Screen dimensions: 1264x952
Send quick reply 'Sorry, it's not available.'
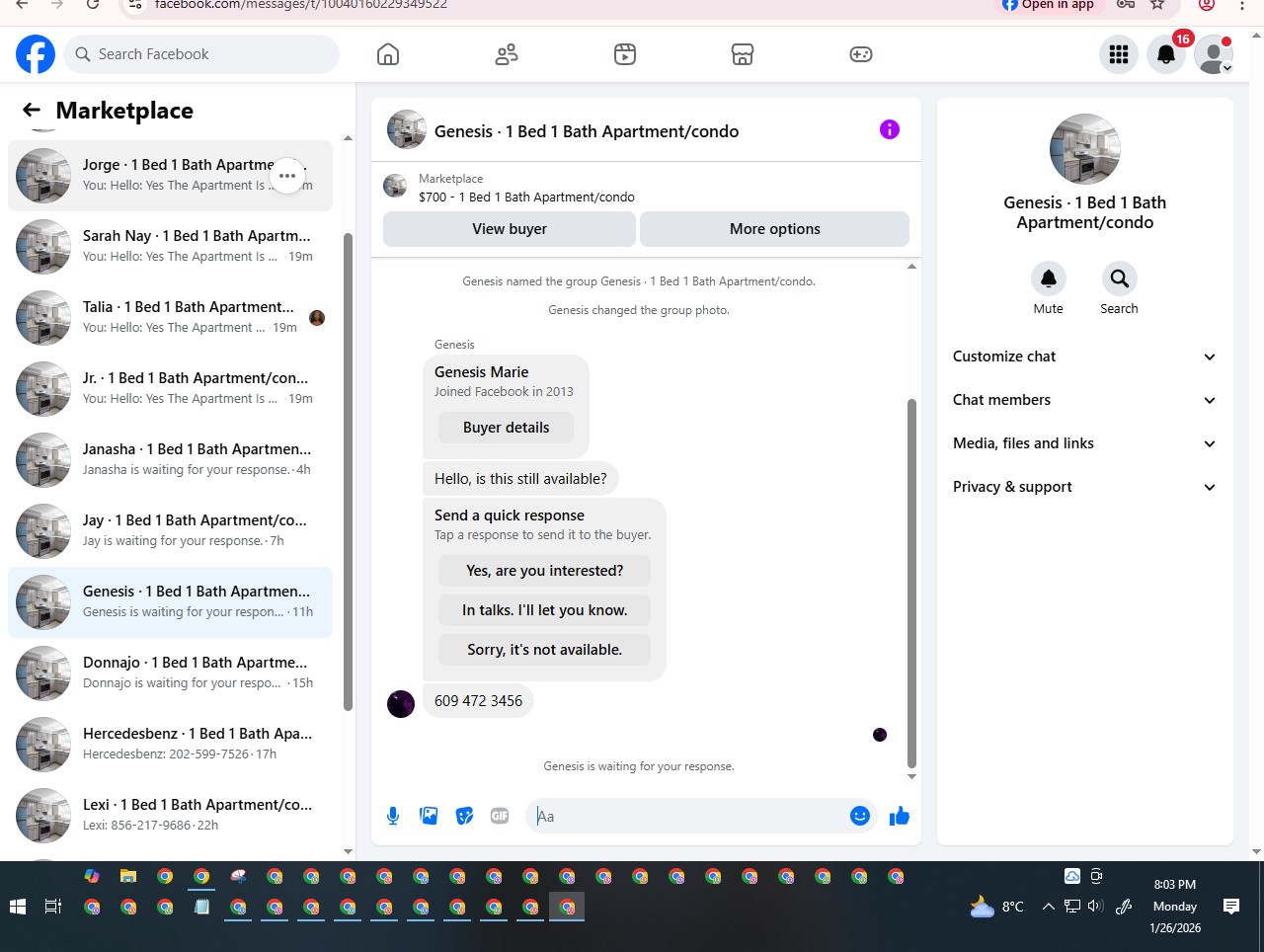coord(545,650)
